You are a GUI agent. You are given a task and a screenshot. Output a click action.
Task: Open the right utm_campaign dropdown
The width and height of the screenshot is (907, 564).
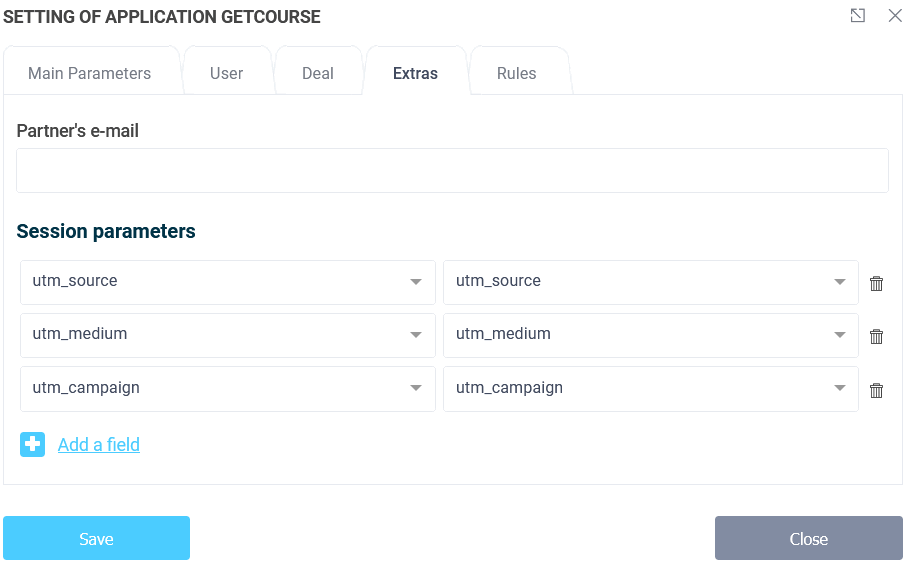651,389
